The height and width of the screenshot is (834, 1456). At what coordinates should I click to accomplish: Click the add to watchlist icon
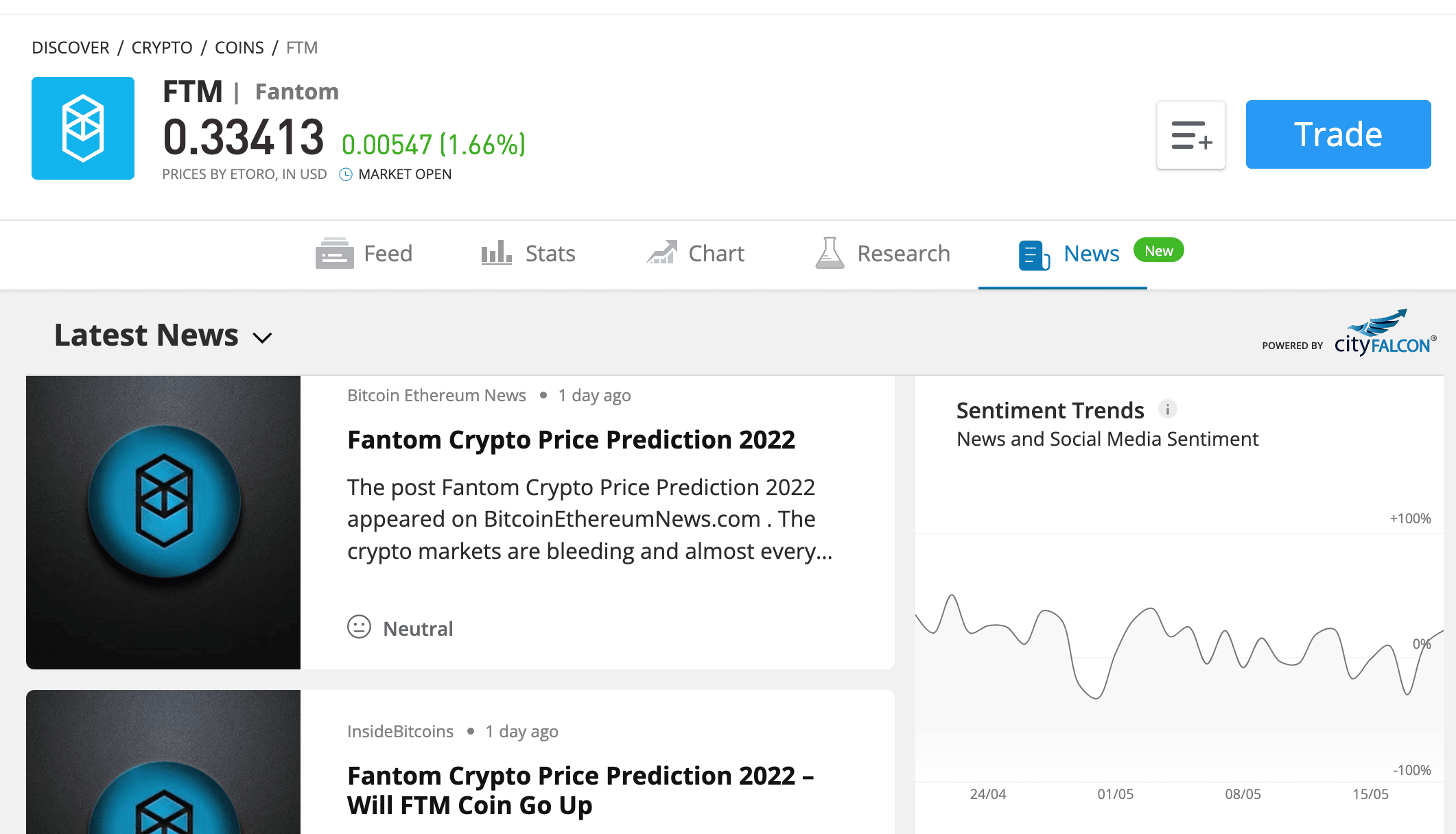point(1191,135)
